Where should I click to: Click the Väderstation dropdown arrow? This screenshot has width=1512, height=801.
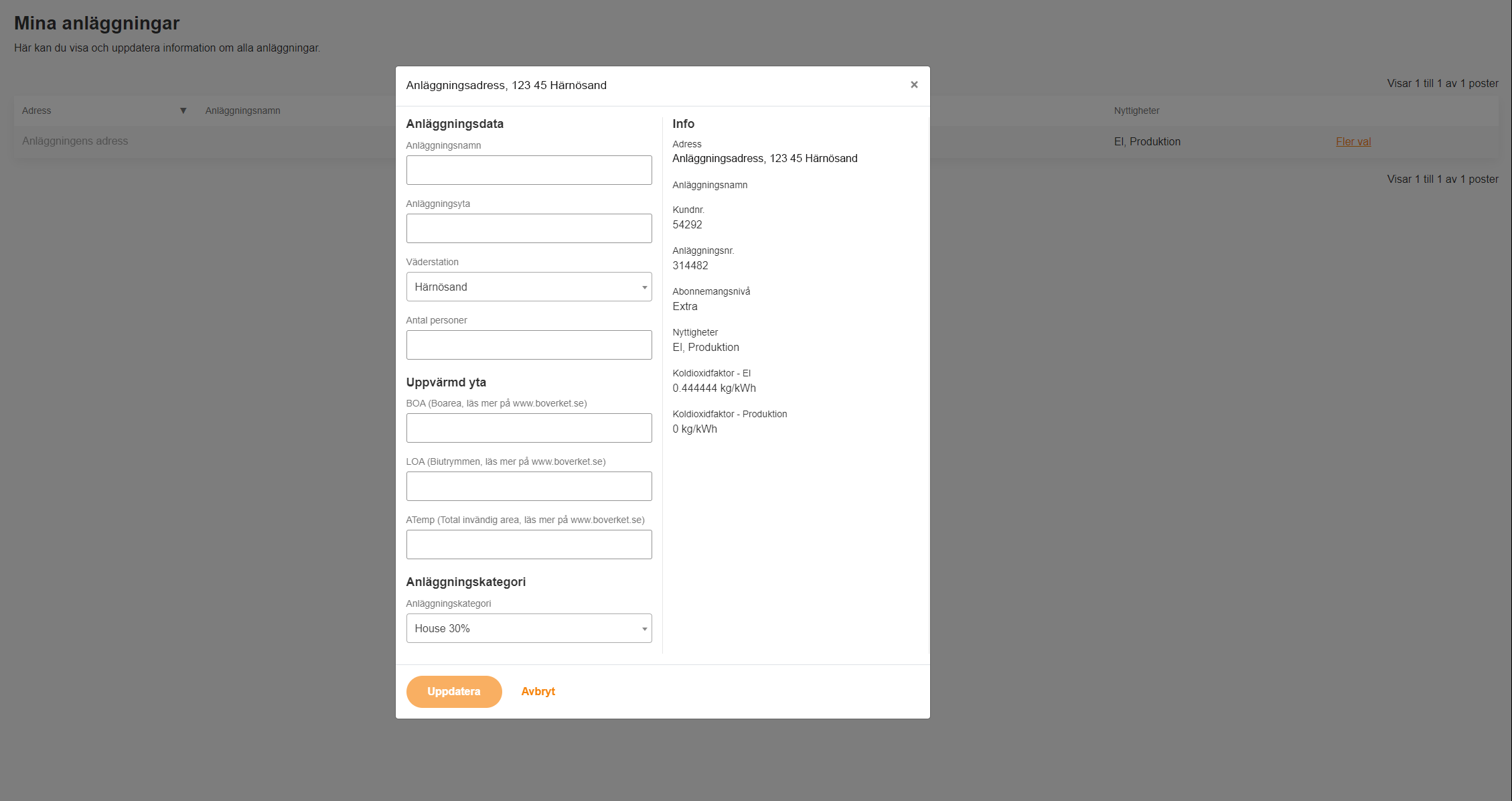point(644,287)
